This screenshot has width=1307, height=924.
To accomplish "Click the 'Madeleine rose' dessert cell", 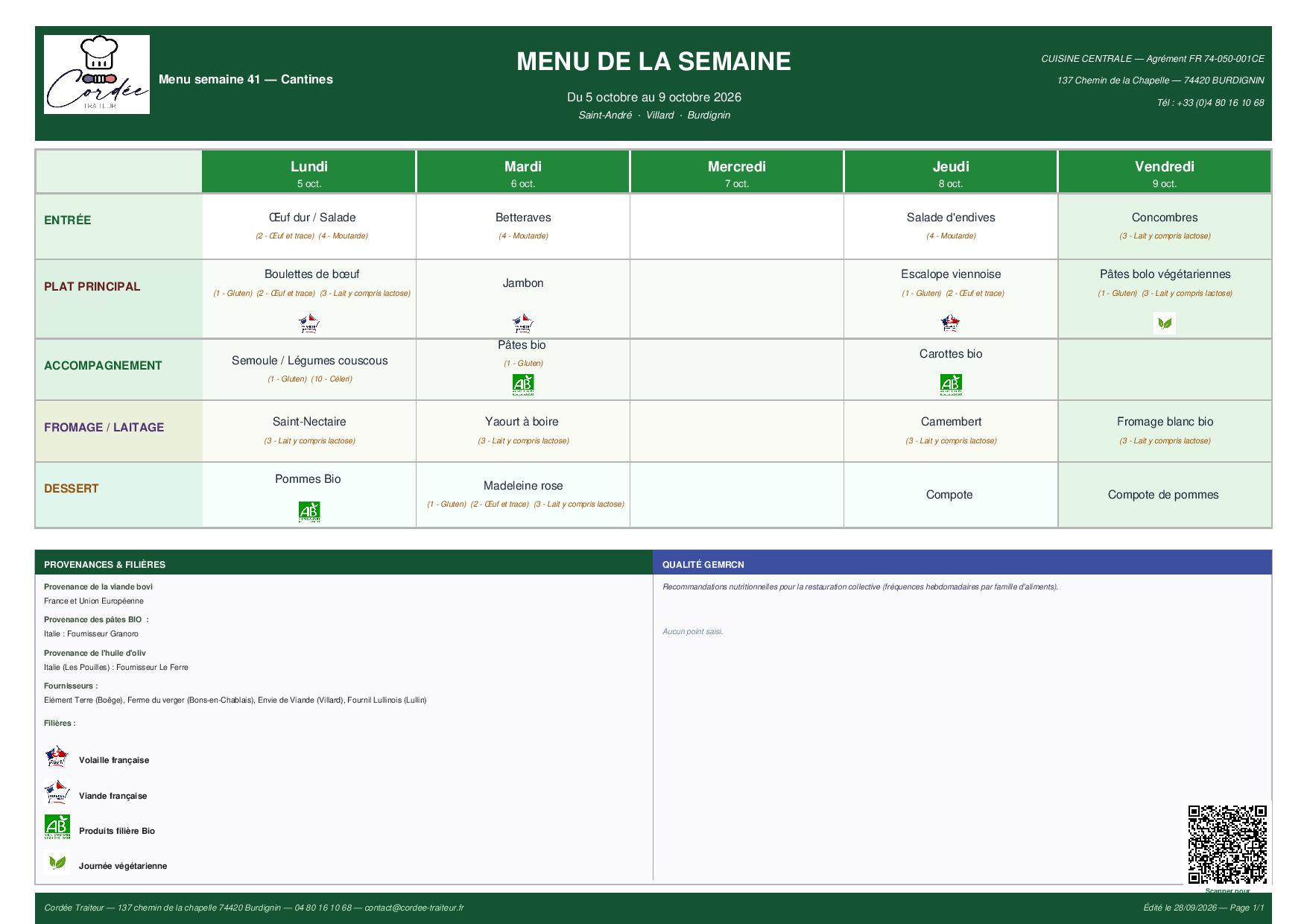I will click(x=523, y=495).
